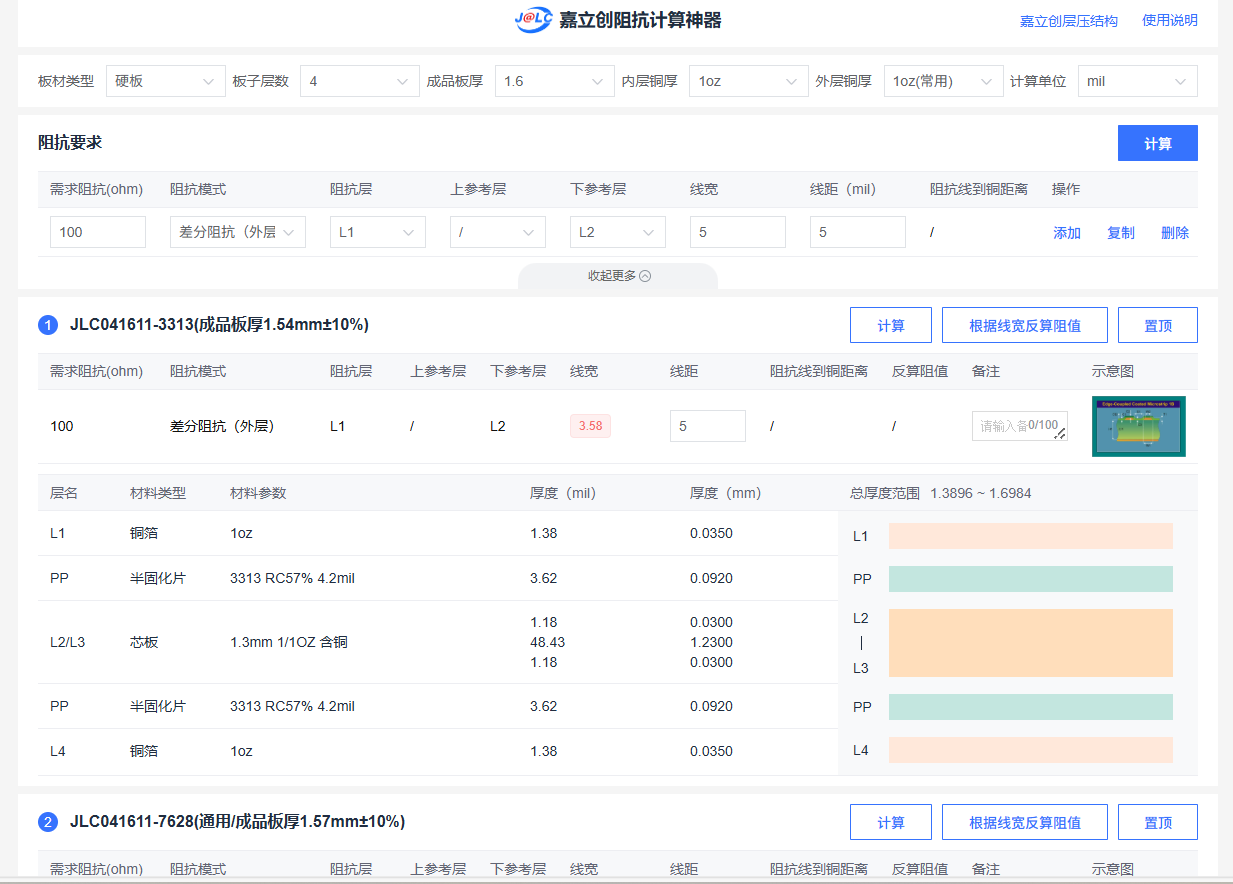The height and width of the screenshot is (884, 1233).
Task: Click the 需求阻抗 input field containing 100
Action: pos(98,232)
